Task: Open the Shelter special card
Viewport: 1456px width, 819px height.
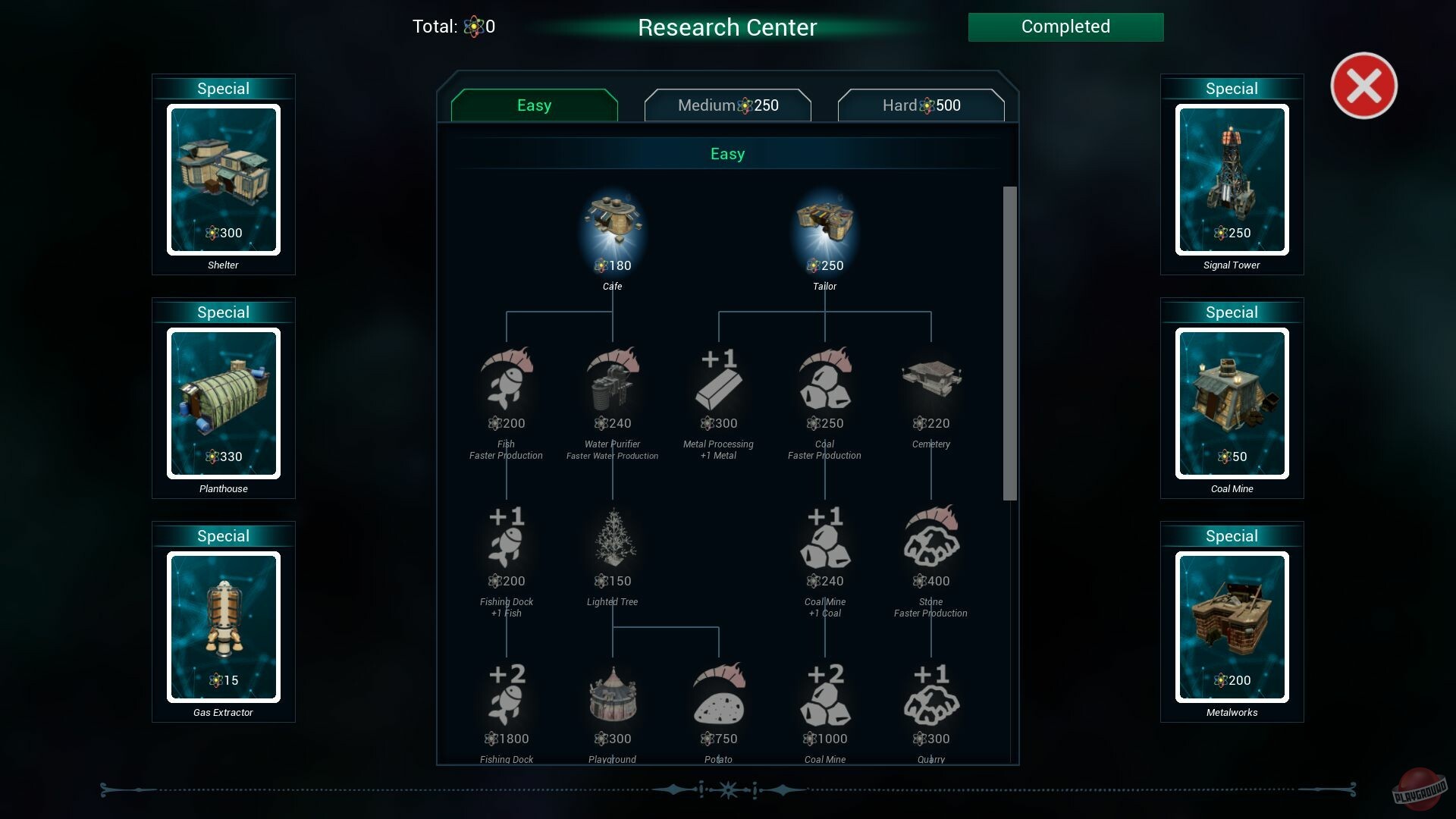Action: [x=224, y=179]
